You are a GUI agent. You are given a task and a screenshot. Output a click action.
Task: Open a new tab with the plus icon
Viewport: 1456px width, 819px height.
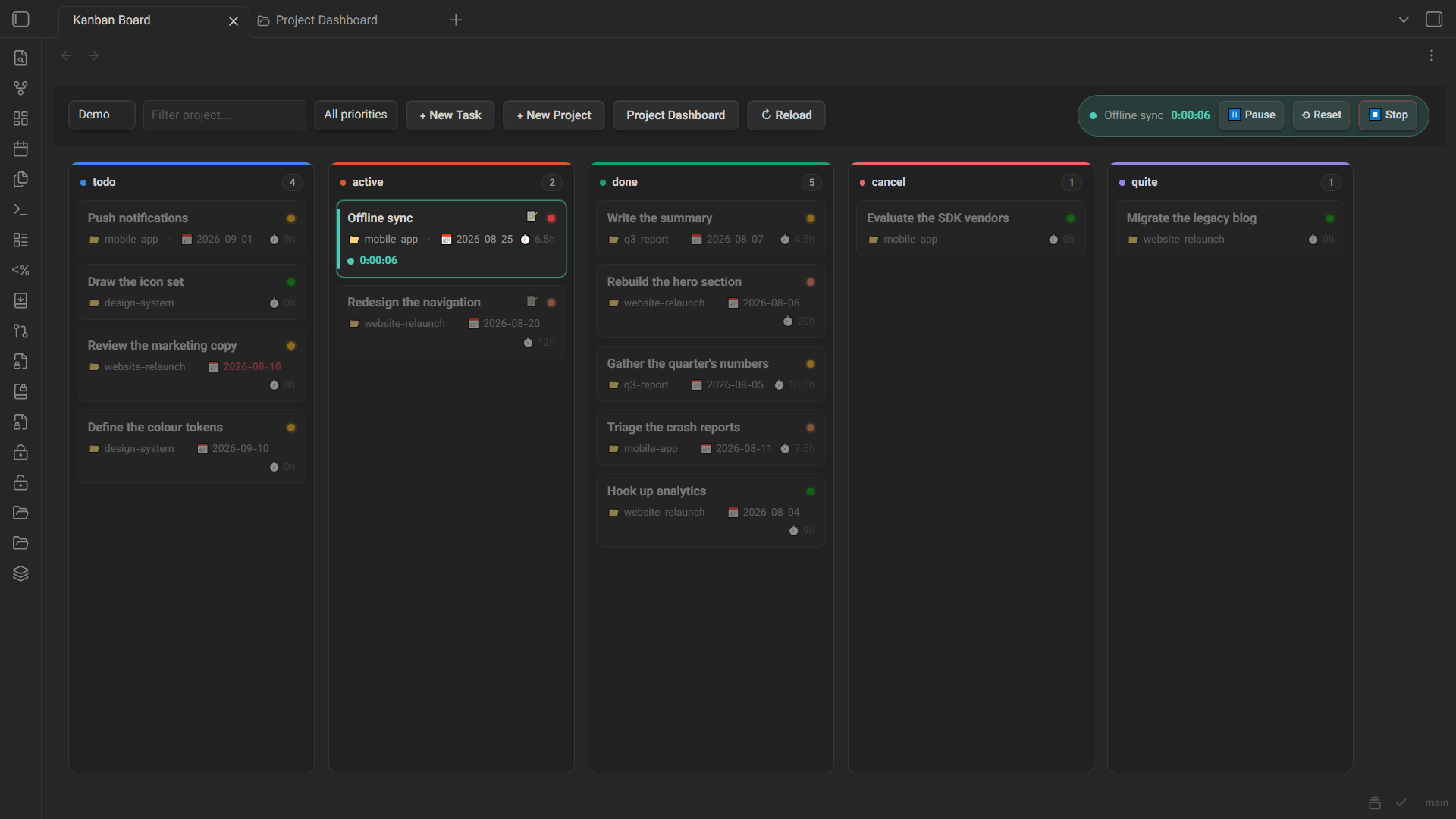tap(456, 20)
